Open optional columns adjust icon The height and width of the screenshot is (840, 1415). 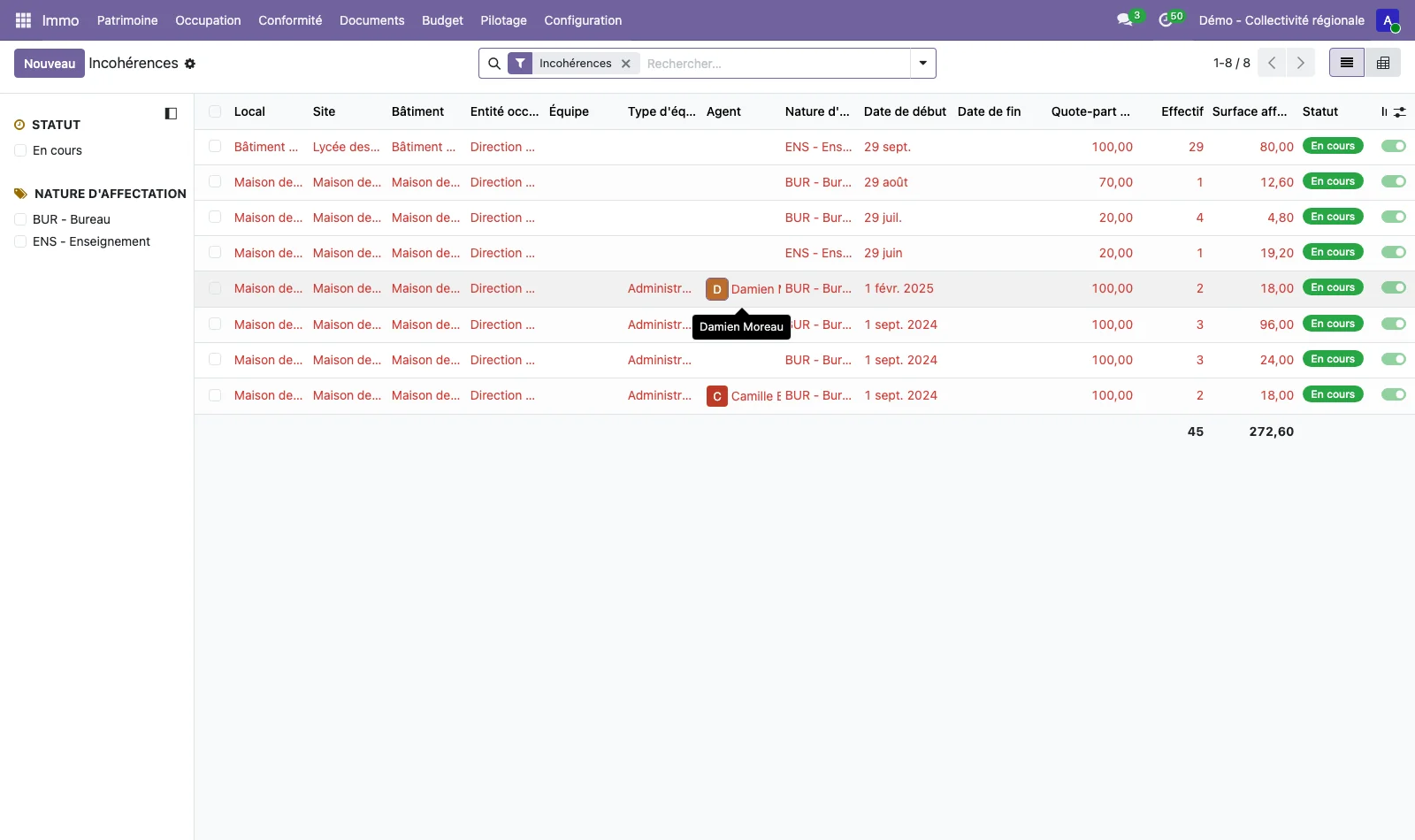[1399, 112]
